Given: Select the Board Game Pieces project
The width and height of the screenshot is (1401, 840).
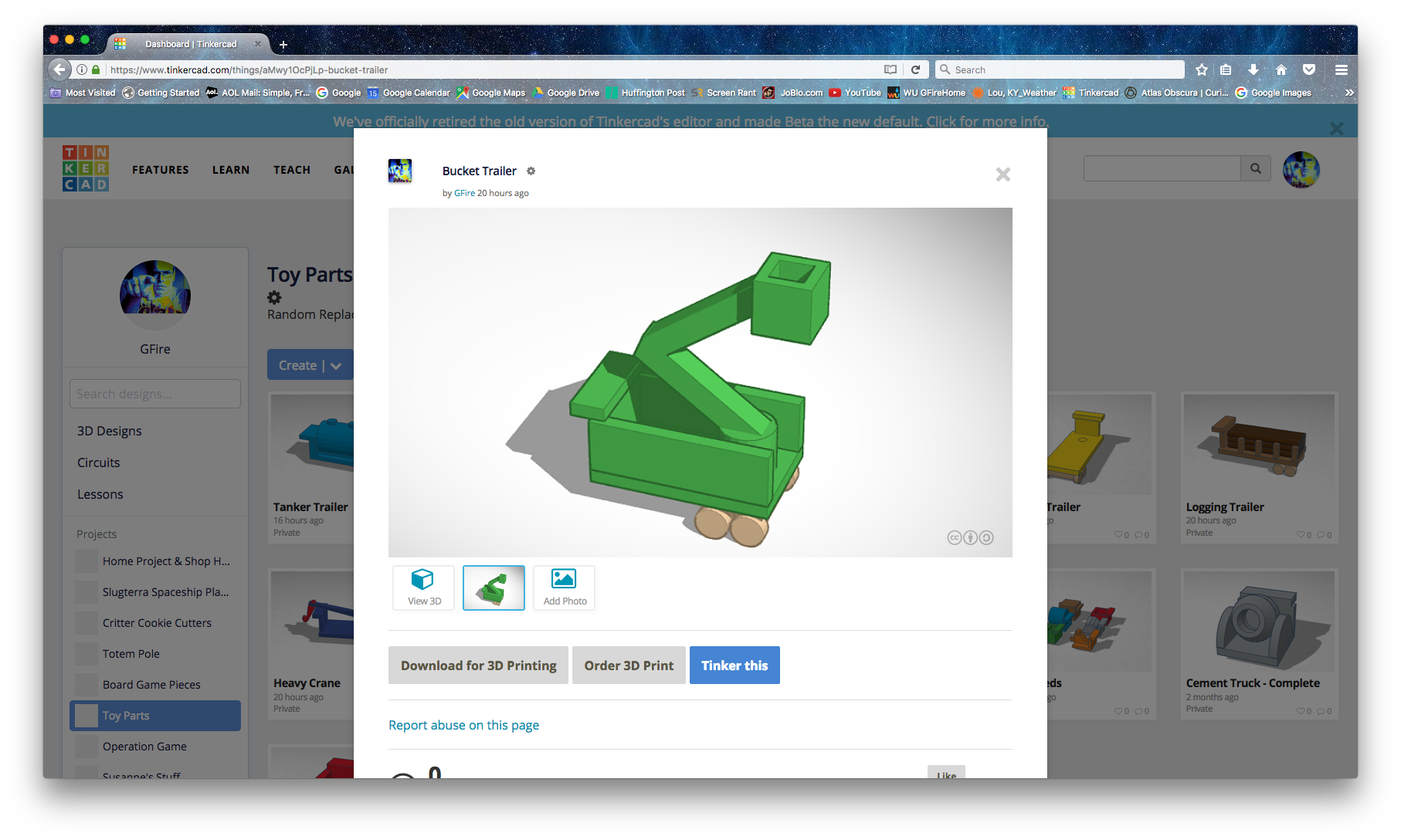Looking at the screenshot, I should click(x=155, y=685).
